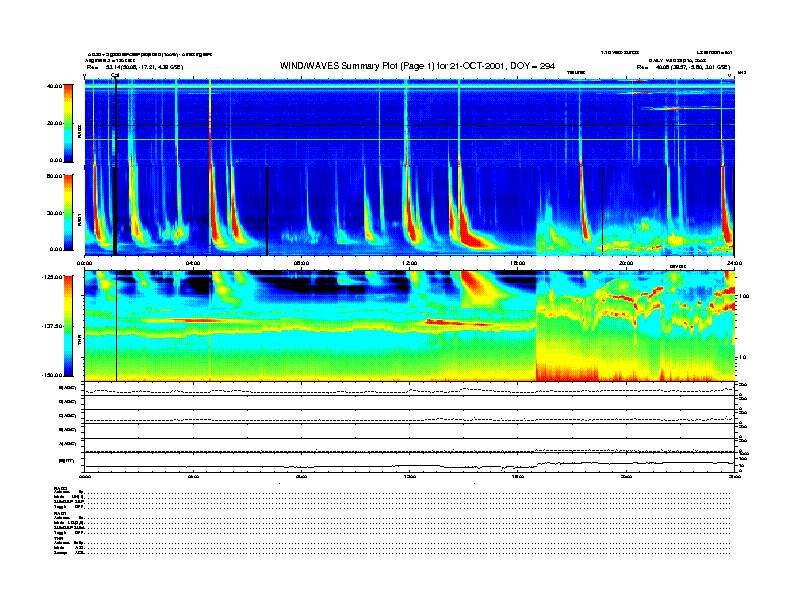
Task: Click the 08:00 tick label beneath RAD1 spectrogram
Action: pos(301,263)
